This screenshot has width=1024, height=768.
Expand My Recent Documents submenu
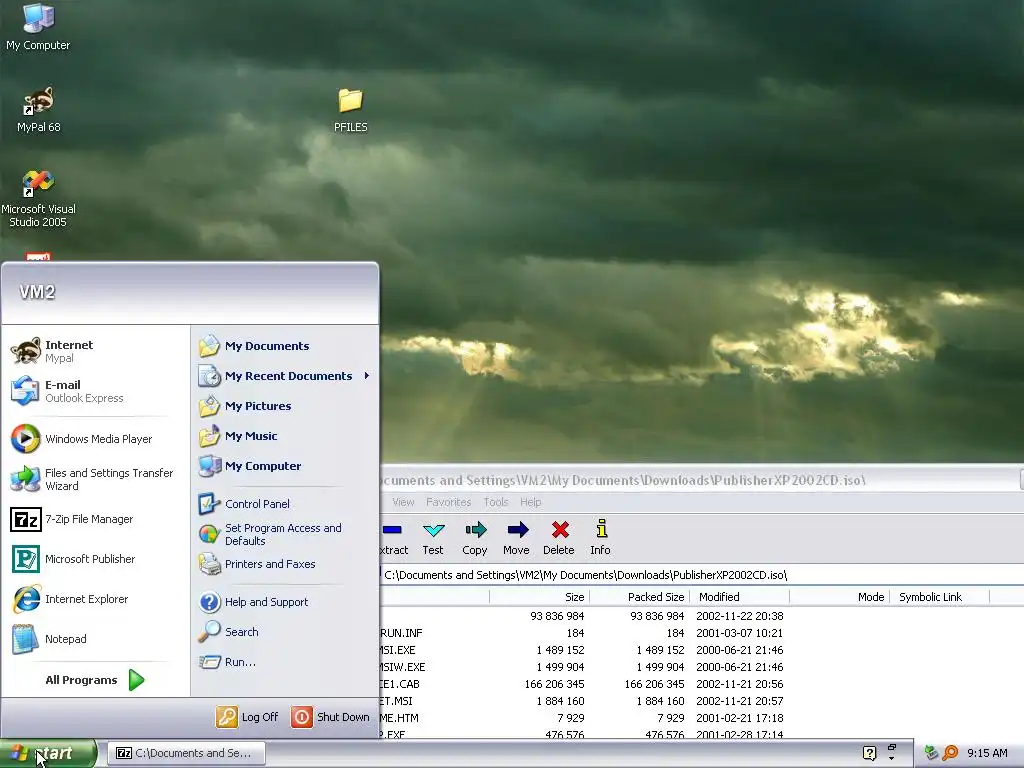[285, 376]
